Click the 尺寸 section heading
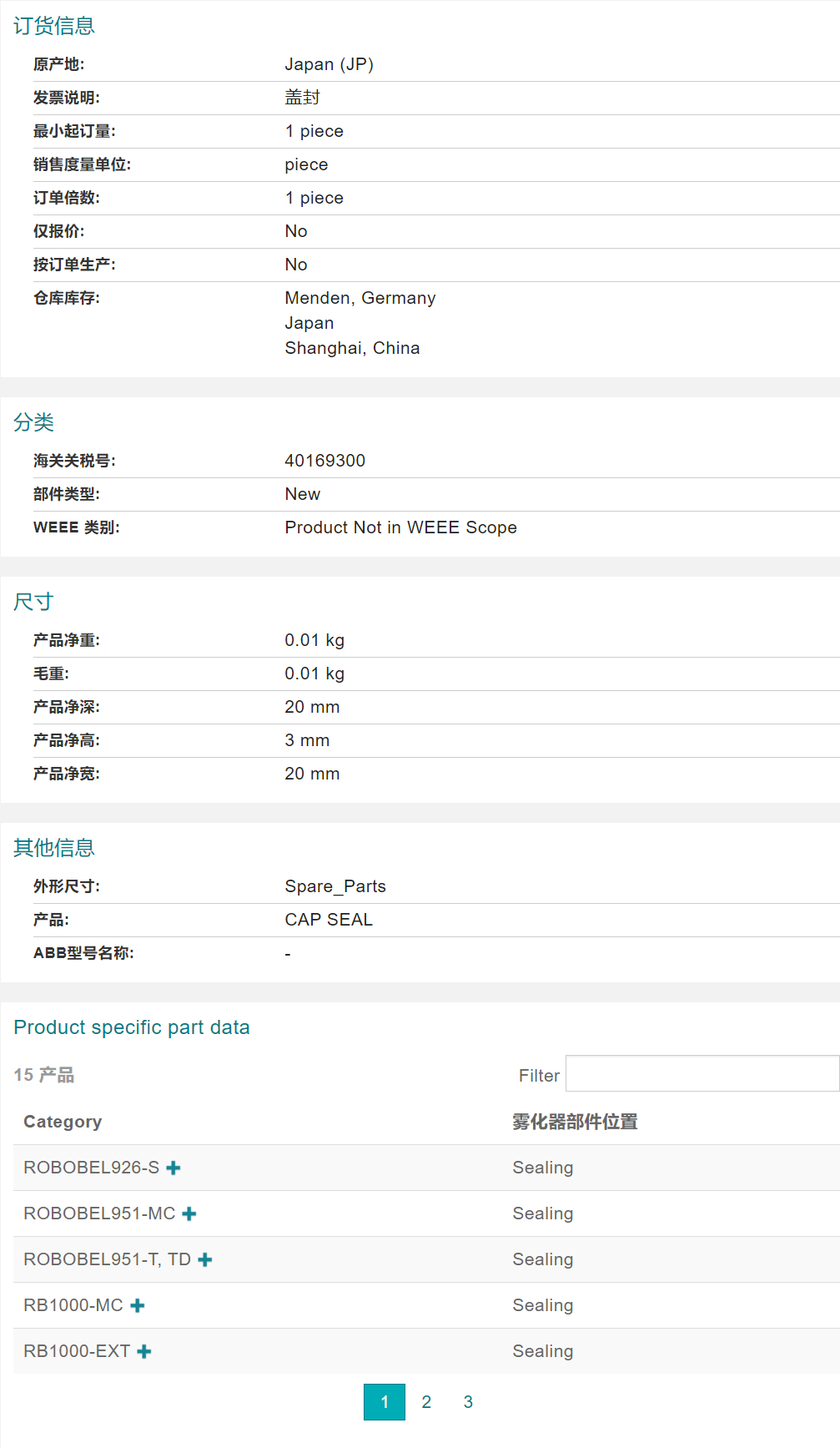Screen dimensions: 840x1448 pos(34,602)
